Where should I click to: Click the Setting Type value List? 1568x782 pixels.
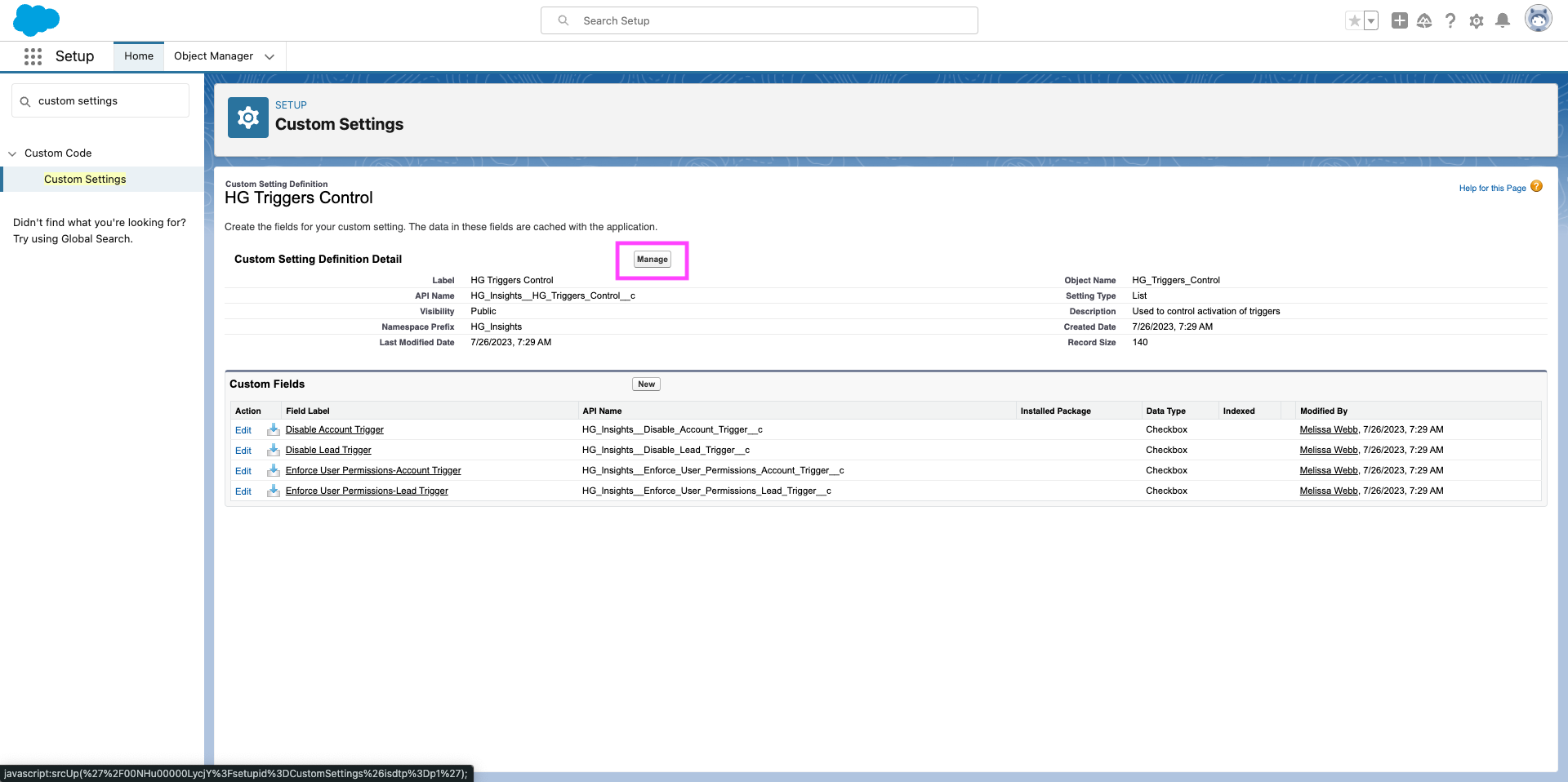point(1139,296)
